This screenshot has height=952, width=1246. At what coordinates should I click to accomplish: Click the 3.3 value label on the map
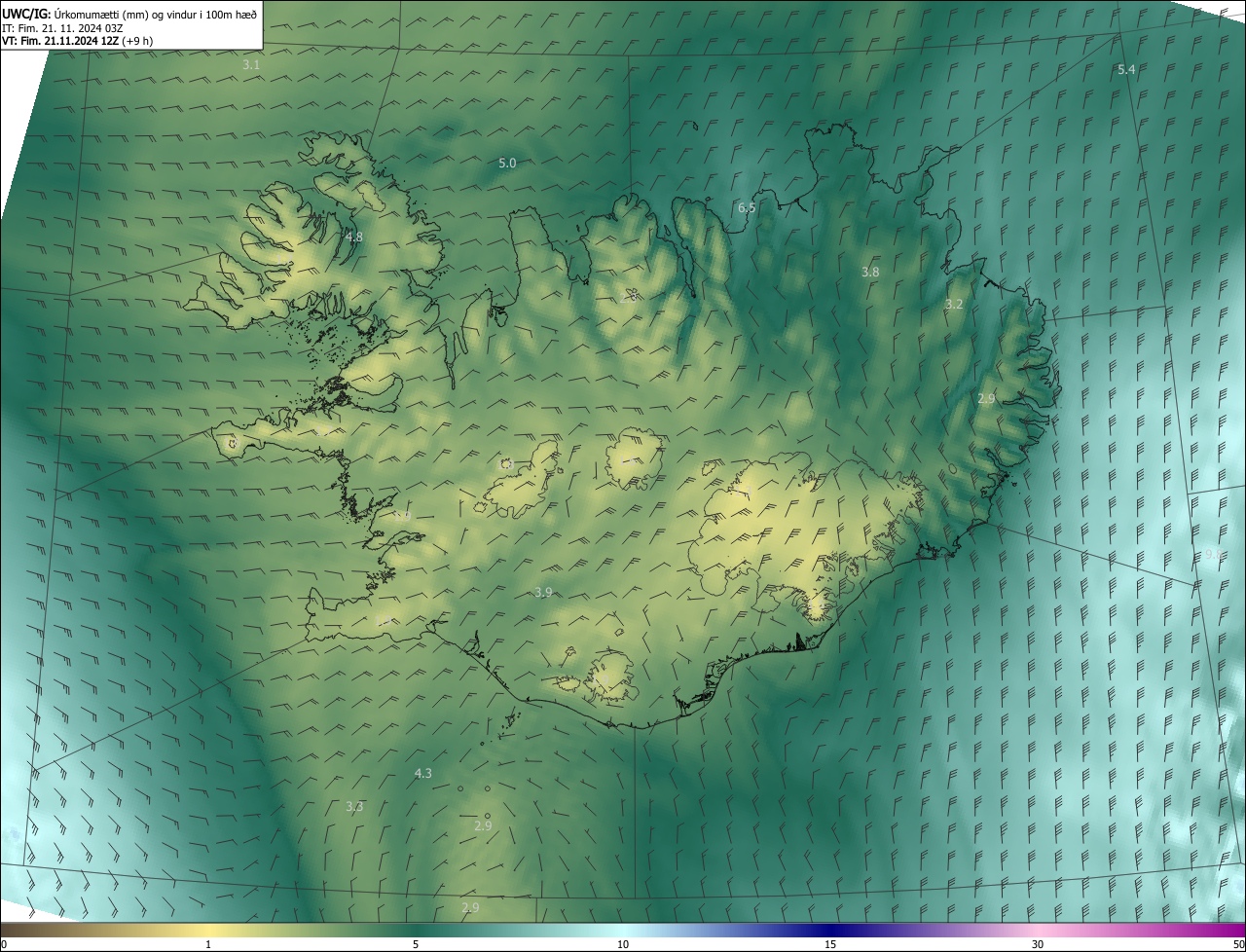coord(354,806)
